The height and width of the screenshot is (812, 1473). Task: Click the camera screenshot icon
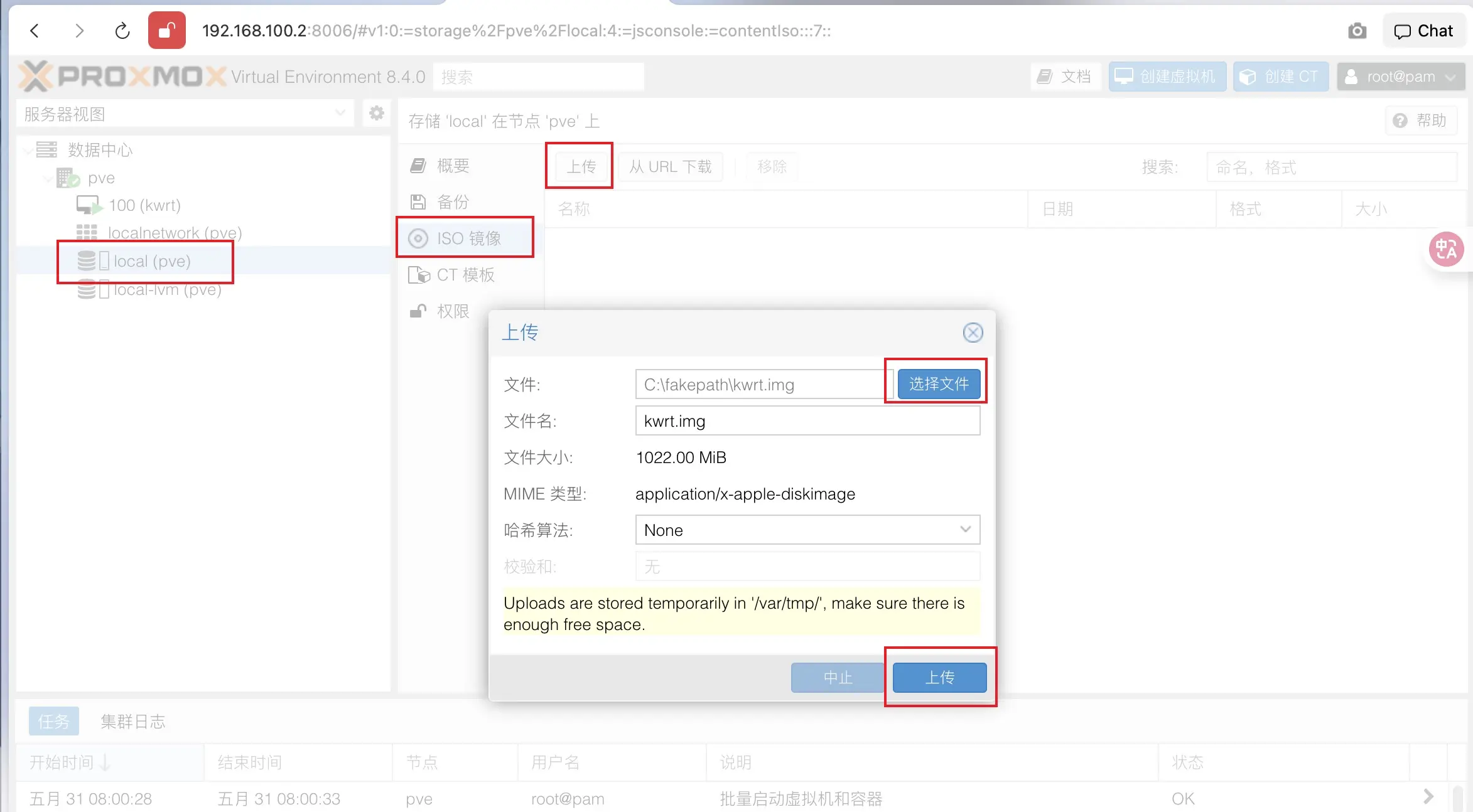[1357, 31]
